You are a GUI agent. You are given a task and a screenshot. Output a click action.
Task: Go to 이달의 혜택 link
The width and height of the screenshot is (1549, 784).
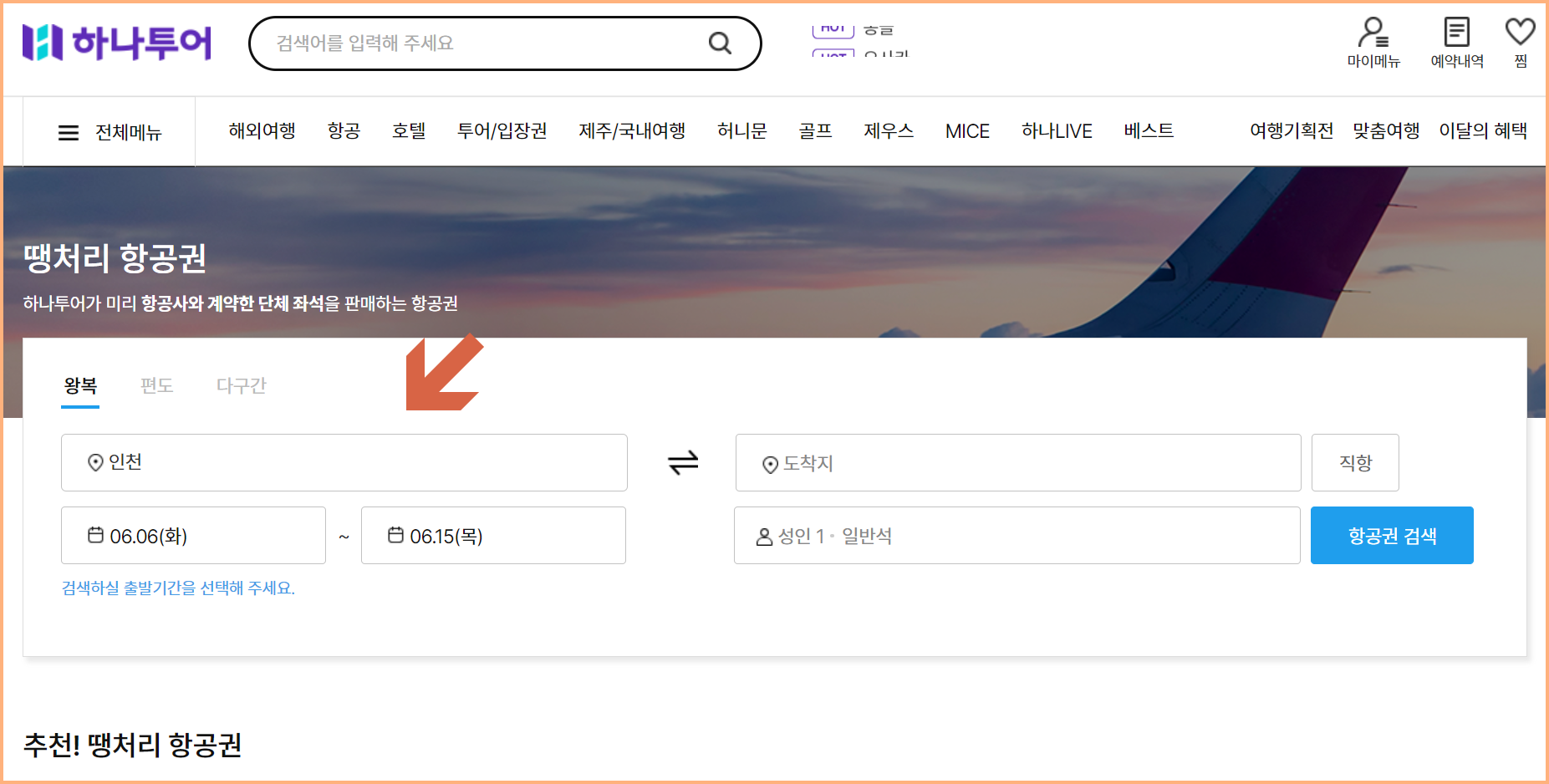1483,131
